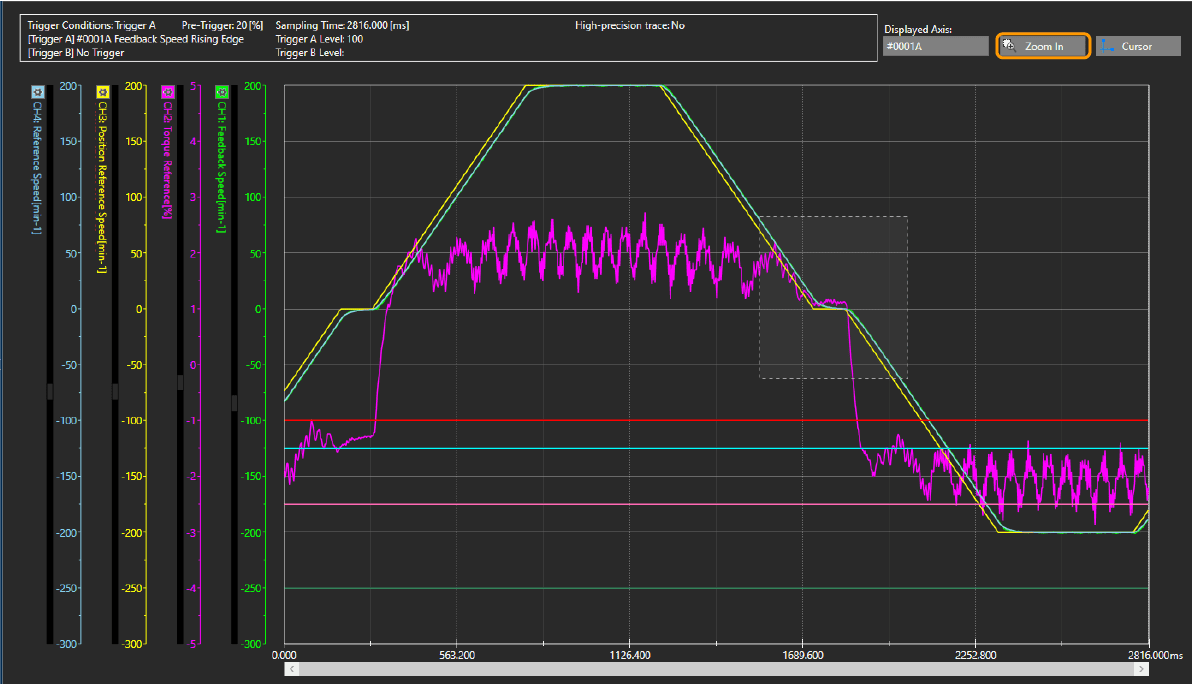Click the CH2 Torque Reference axis label
1192x684 pixels.
[167, 160]
